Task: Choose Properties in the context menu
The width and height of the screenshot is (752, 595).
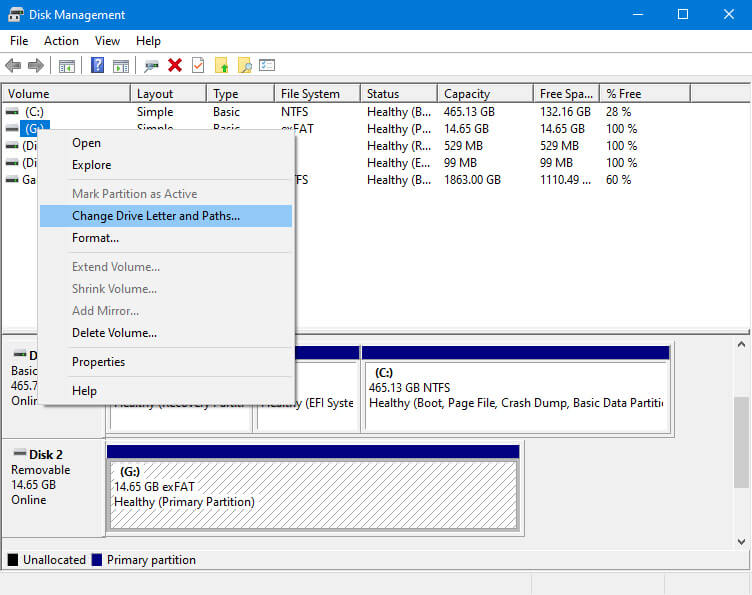Action: pyautogui.click(x=166, y=362)
